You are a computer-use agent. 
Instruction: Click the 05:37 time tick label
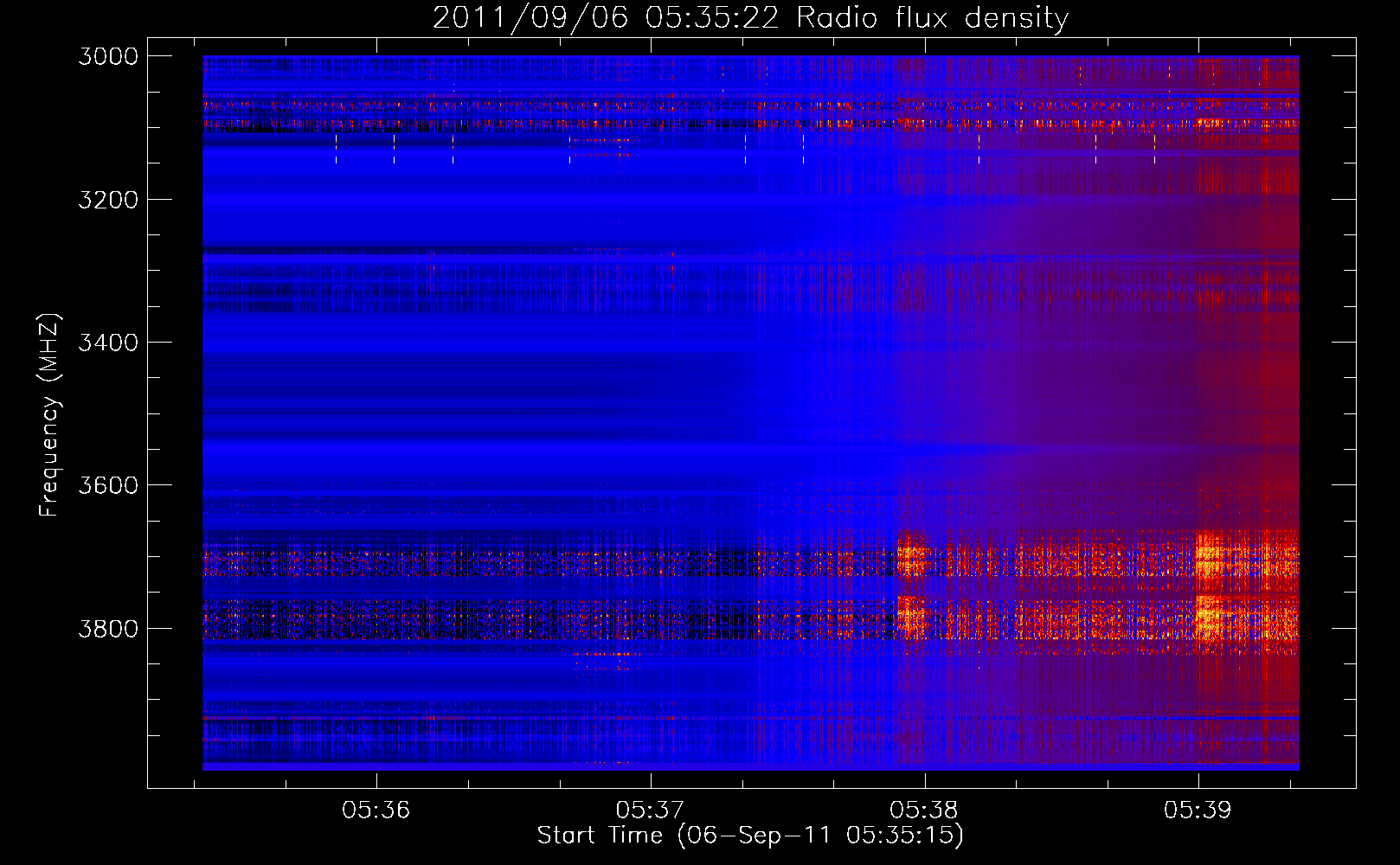[x=650, y=811]
